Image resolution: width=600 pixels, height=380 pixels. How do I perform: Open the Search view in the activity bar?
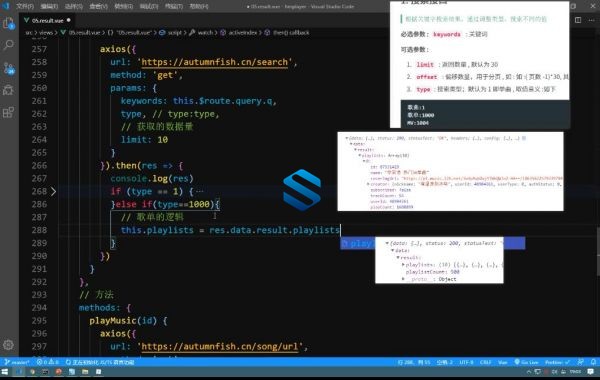[x=8, y=45]
